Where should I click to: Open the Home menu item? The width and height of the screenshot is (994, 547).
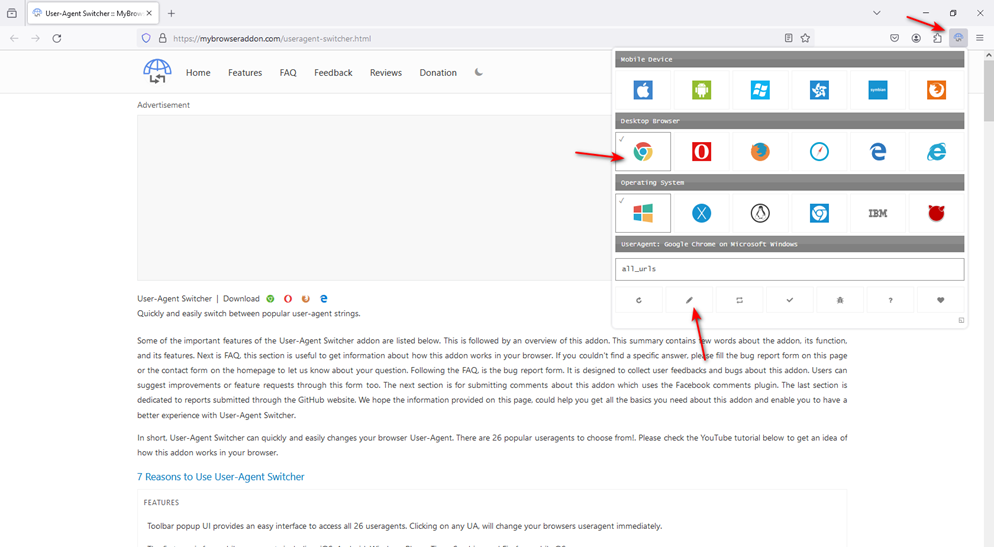[198, 73]
